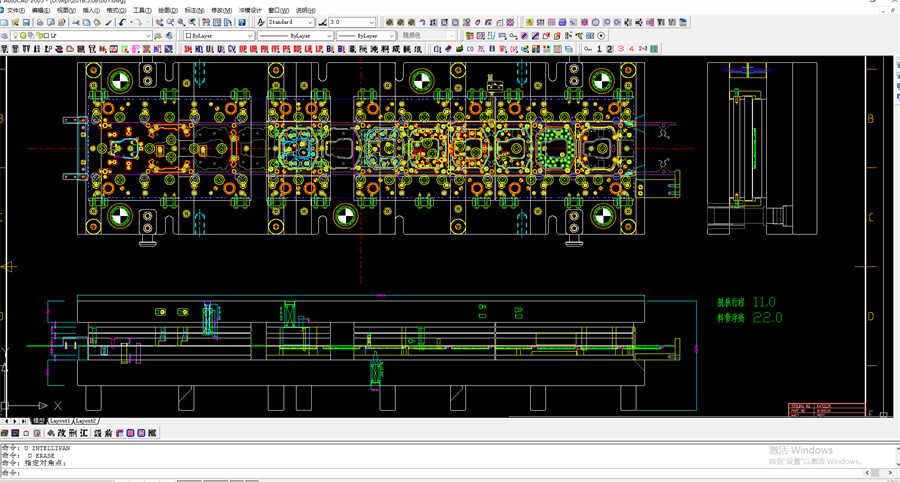900x482 pixels.
Task: Click the Help question mark icon
Action: point(242,22)
